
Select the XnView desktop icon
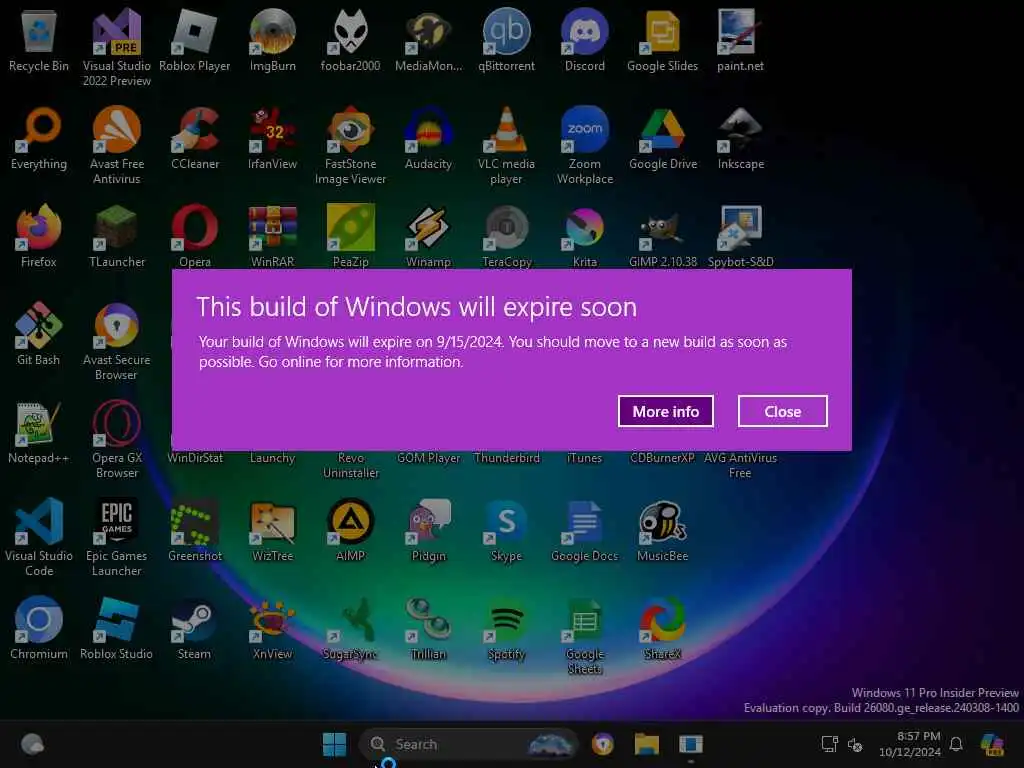[x=272, y=628]
